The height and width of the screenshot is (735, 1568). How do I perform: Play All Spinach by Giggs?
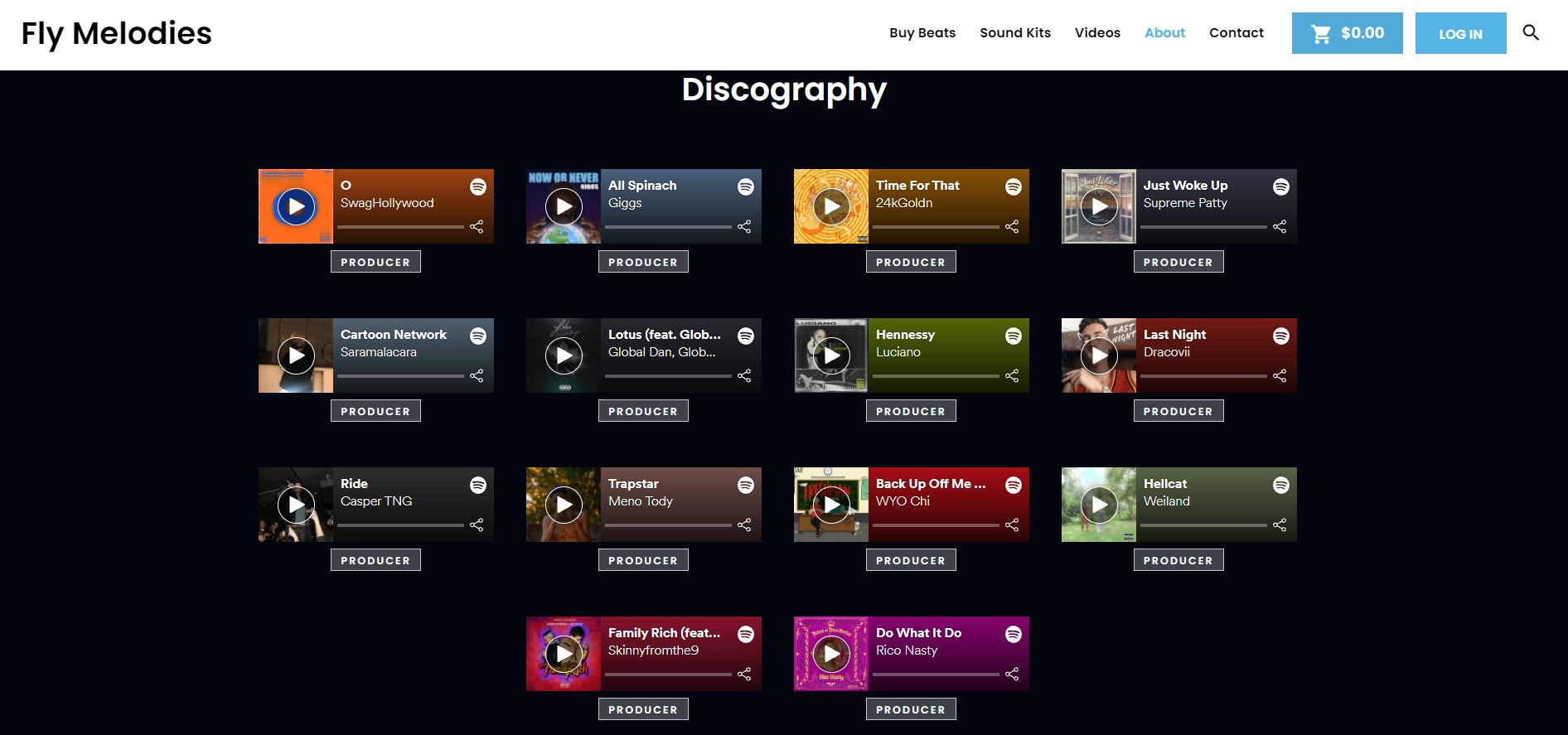564,206
